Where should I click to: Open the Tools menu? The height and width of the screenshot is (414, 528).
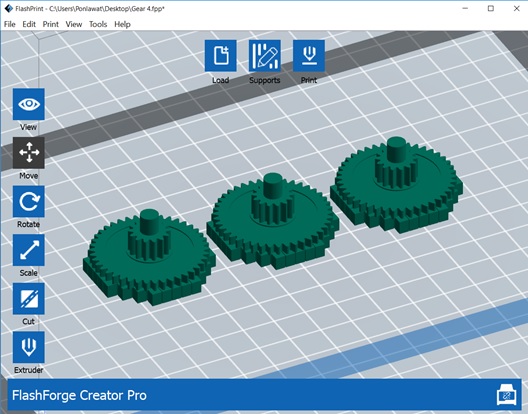[98, 24]
